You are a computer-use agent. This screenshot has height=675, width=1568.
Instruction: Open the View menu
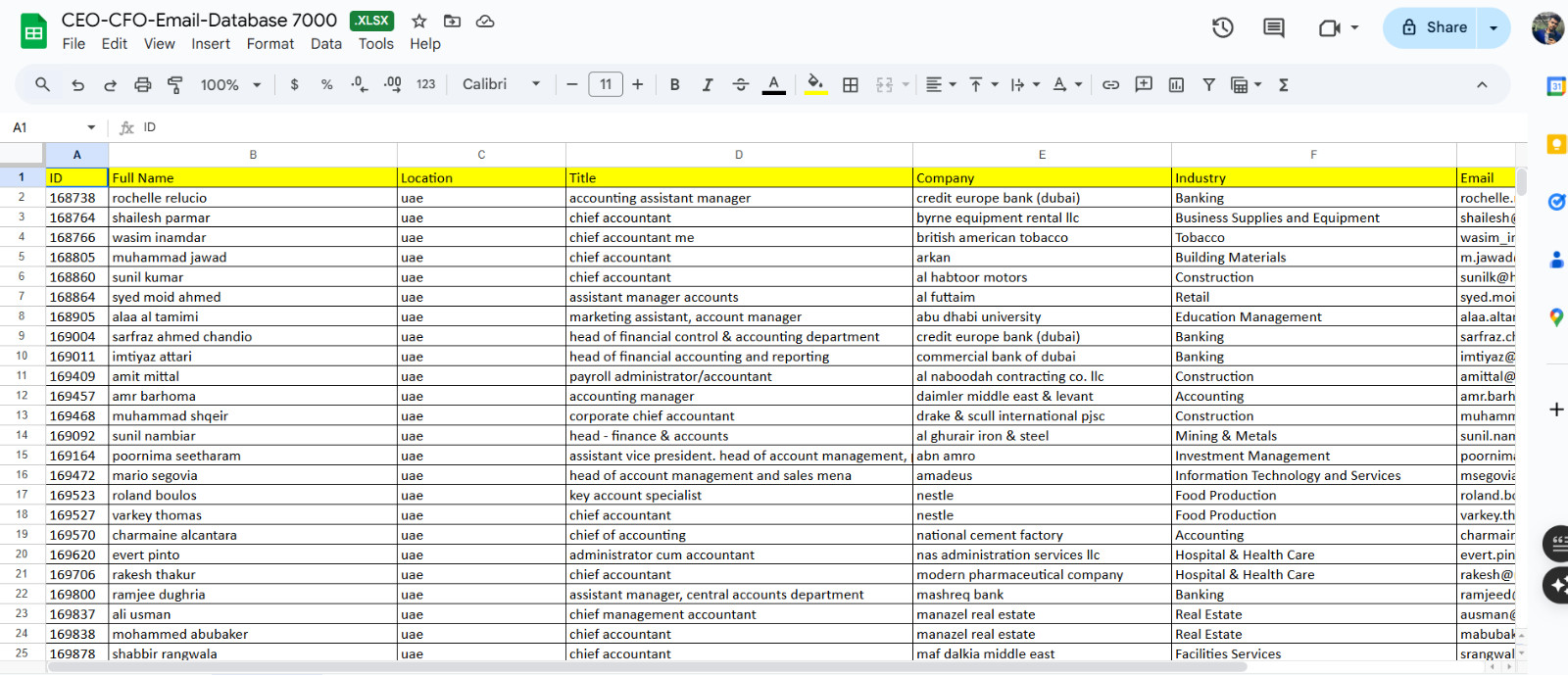click(x=159, y=44)
